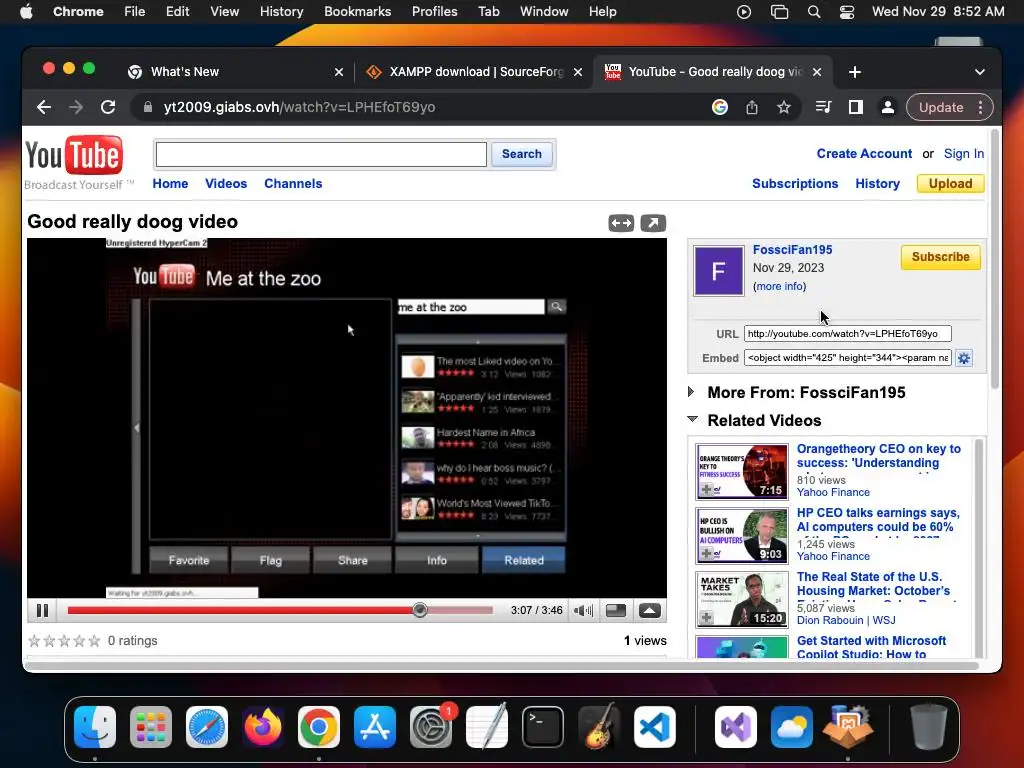Viewport: 1024px width, 768px height.
Task: Click the share icon in the address bar
Action: click(752, 107)
